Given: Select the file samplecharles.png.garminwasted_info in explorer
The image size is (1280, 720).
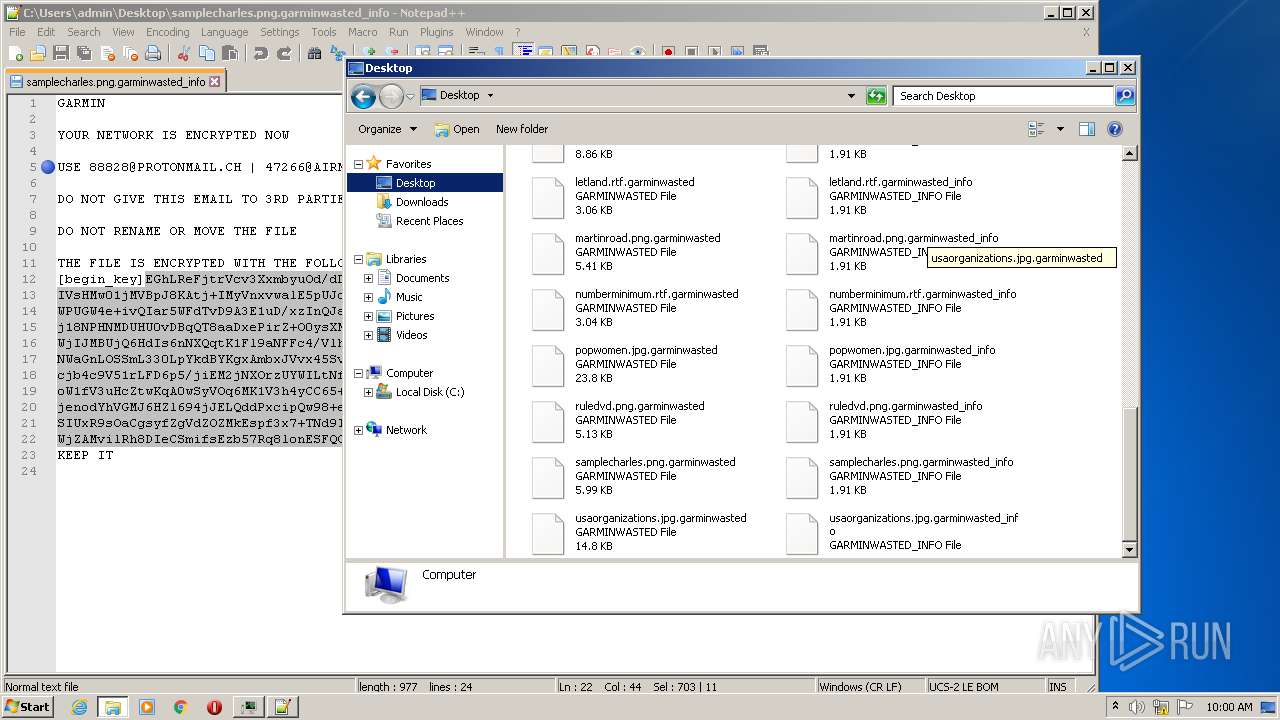Looking at the screenshot, I should coord(899,476).
